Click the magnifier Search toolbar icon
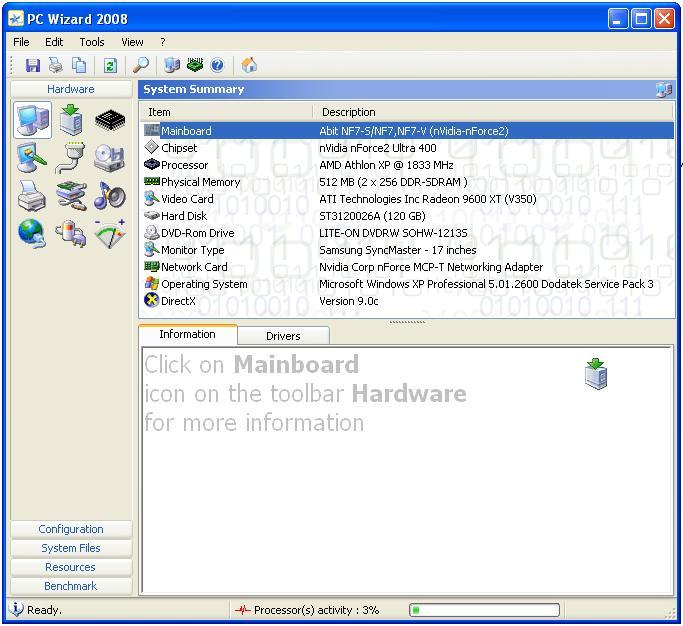 coord(141,65)
